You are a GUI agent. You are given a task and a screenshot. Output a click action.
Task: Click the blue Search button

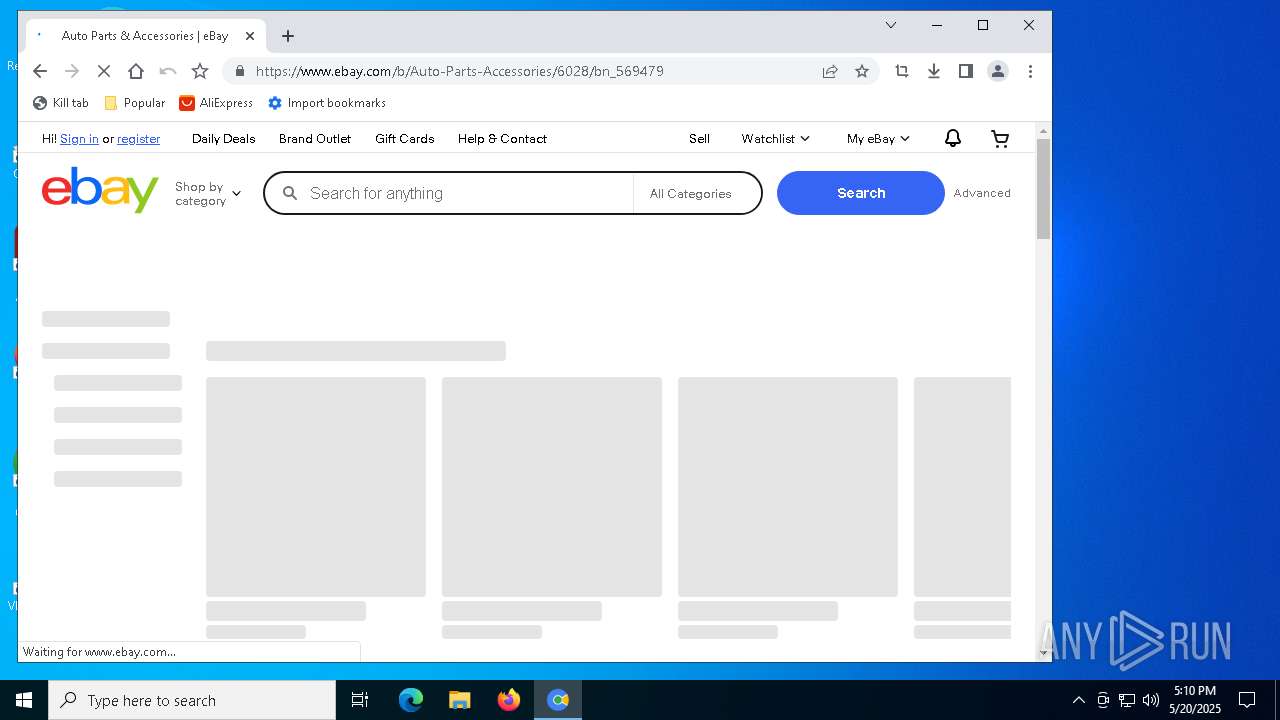(x=861, y=193)
